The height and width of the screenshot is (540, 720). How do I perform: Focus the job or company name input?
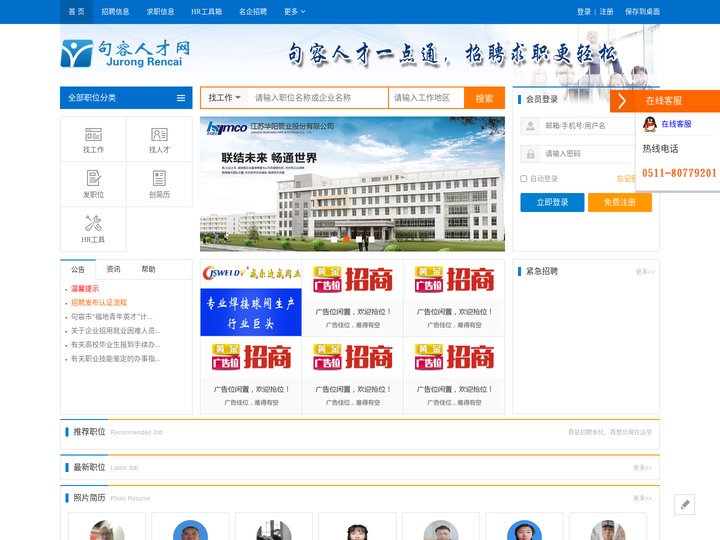(318, 98)
